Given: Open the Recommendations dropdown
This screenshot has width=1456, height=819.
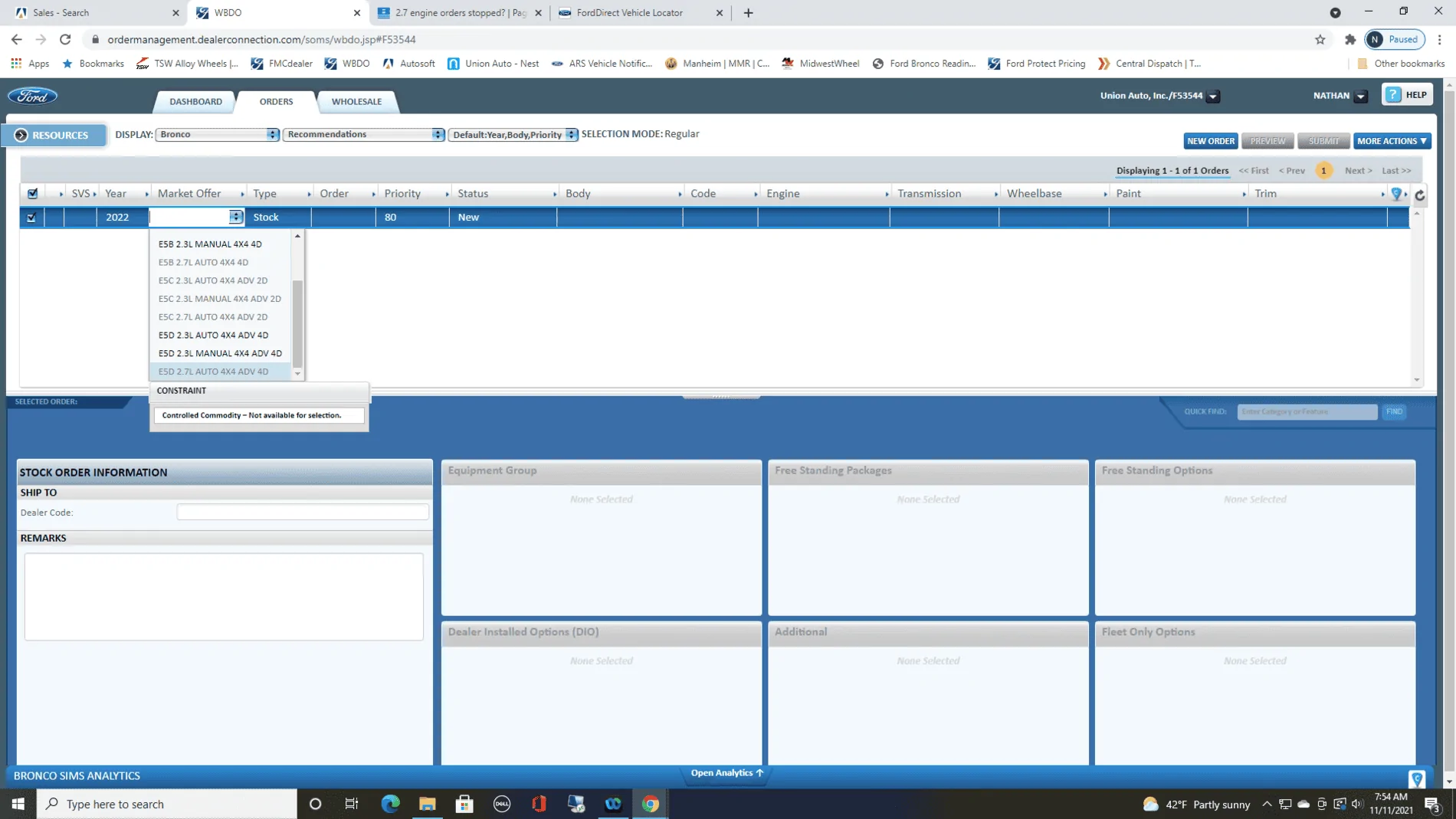Looking at the screenshot, I should pos(363,134).
